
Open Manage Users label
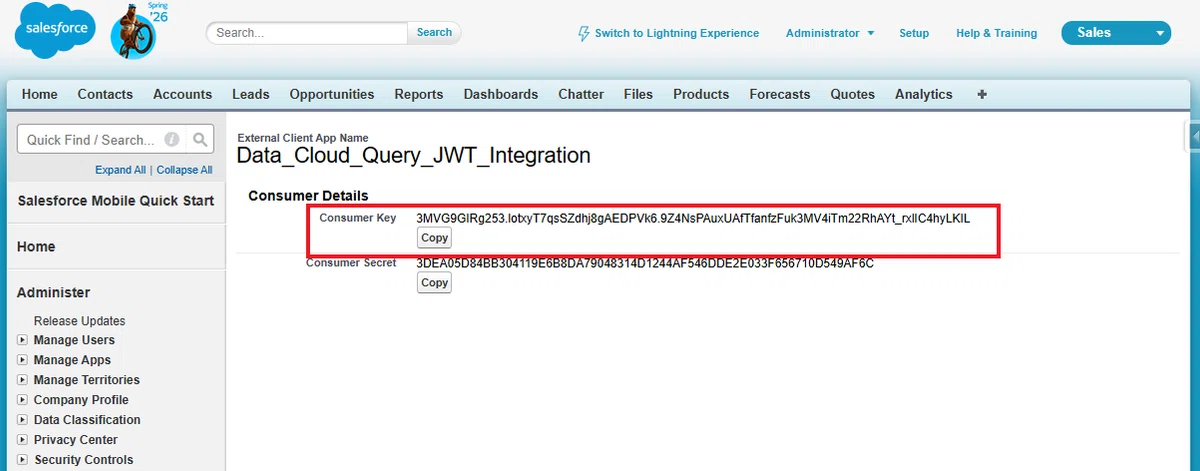[x=74, y=340]
